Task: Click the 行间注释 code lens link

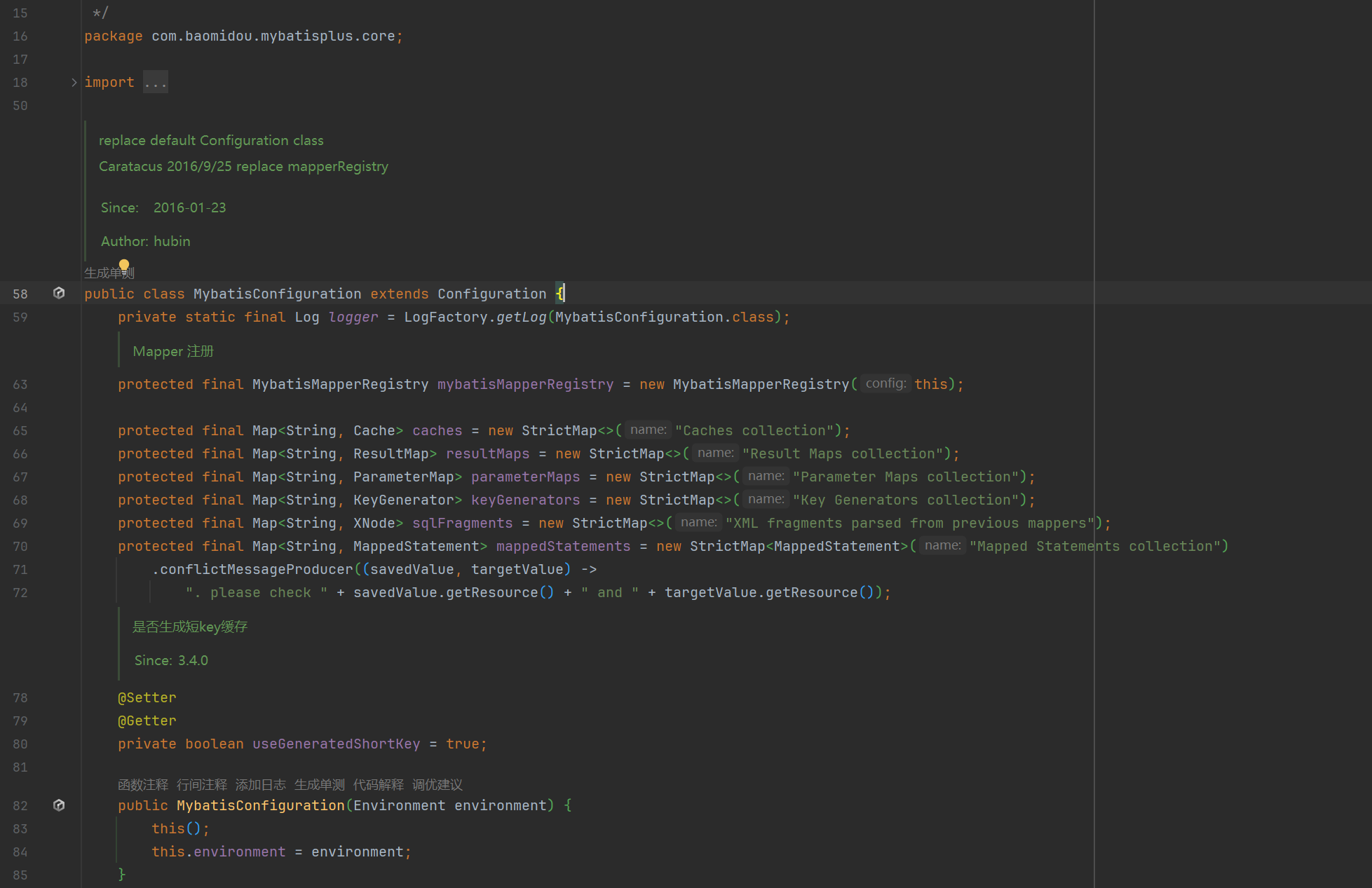Action: pyautogui.click(x=202, y=784)
